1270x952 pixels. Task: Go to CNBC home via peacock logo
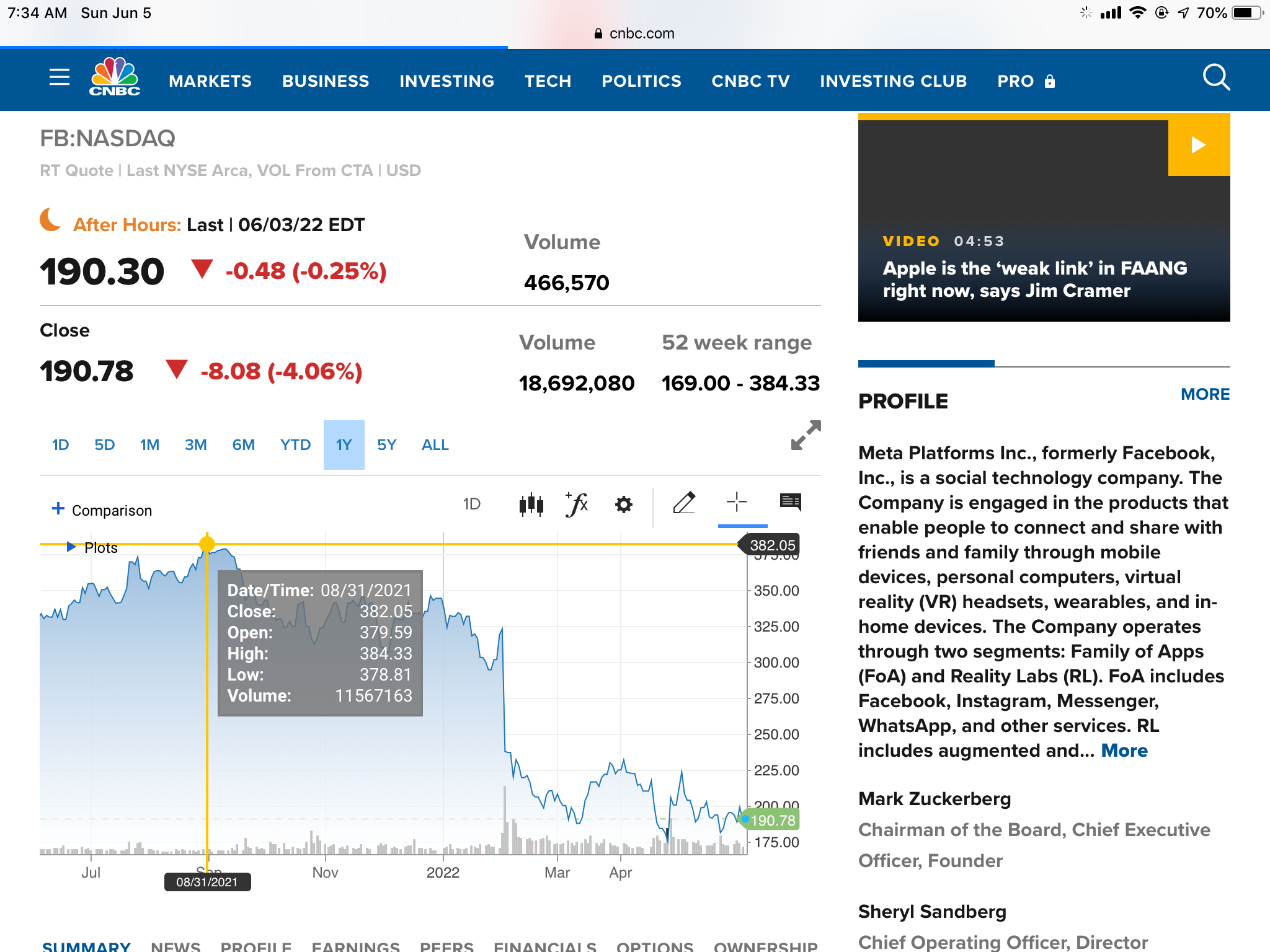click(x=115, y=77)
